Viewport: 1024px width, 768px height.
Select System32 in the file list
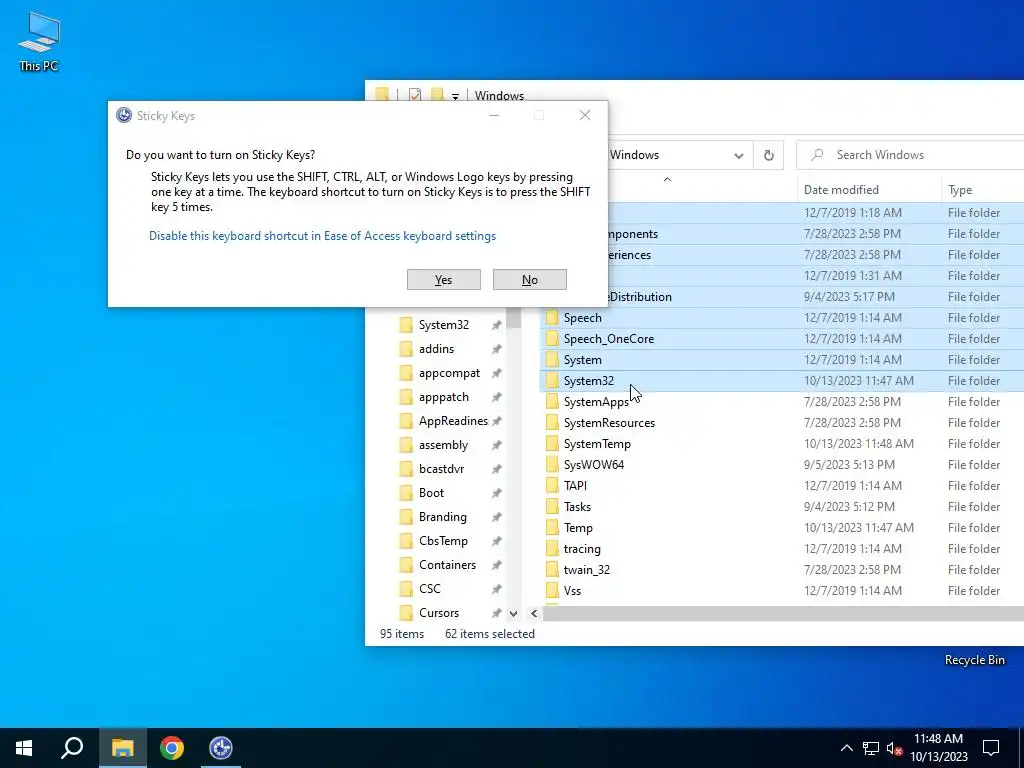pos(588,381)
